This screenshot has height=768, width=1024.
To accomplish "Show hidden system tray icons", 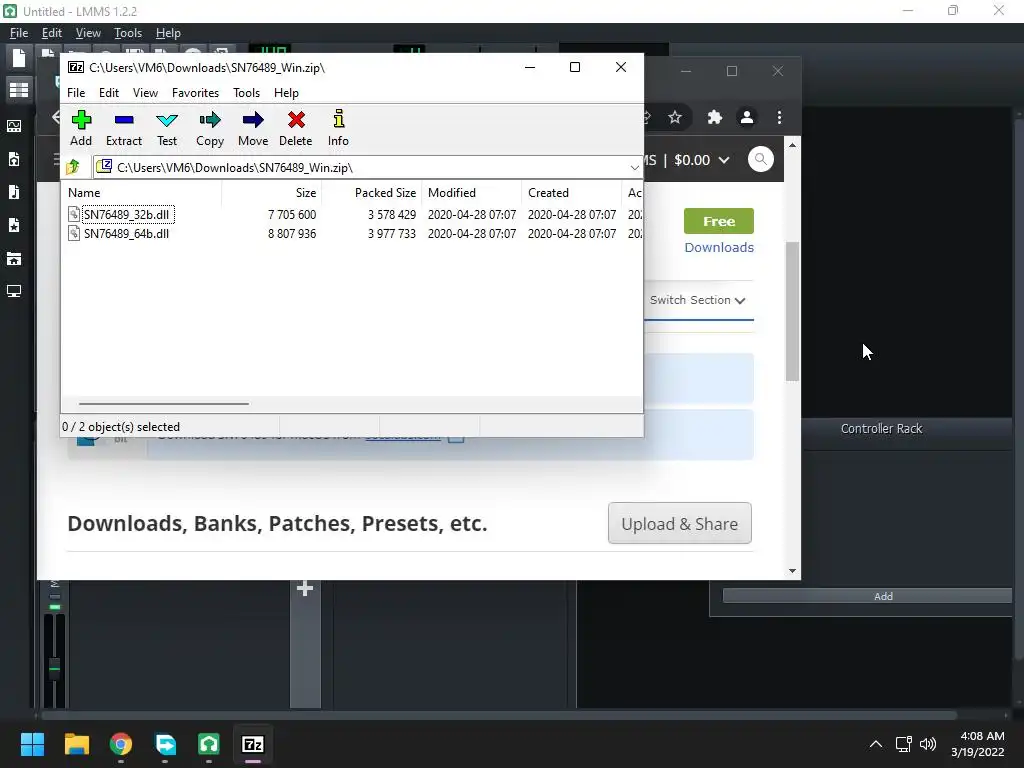I will (876, 744).
